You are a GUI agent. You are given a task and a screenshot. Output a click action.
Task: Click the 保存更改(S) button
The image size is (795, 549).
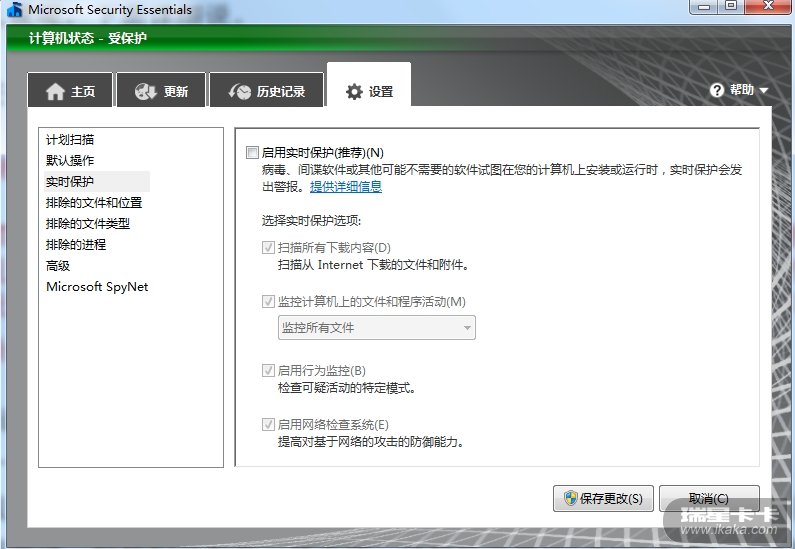tap(603, 498)
